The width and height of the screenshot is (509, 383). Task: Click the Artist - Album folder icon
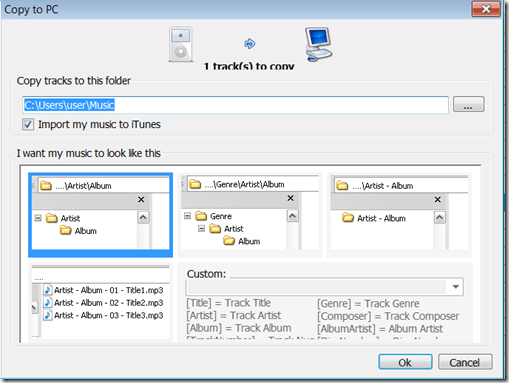coord(348,218)
